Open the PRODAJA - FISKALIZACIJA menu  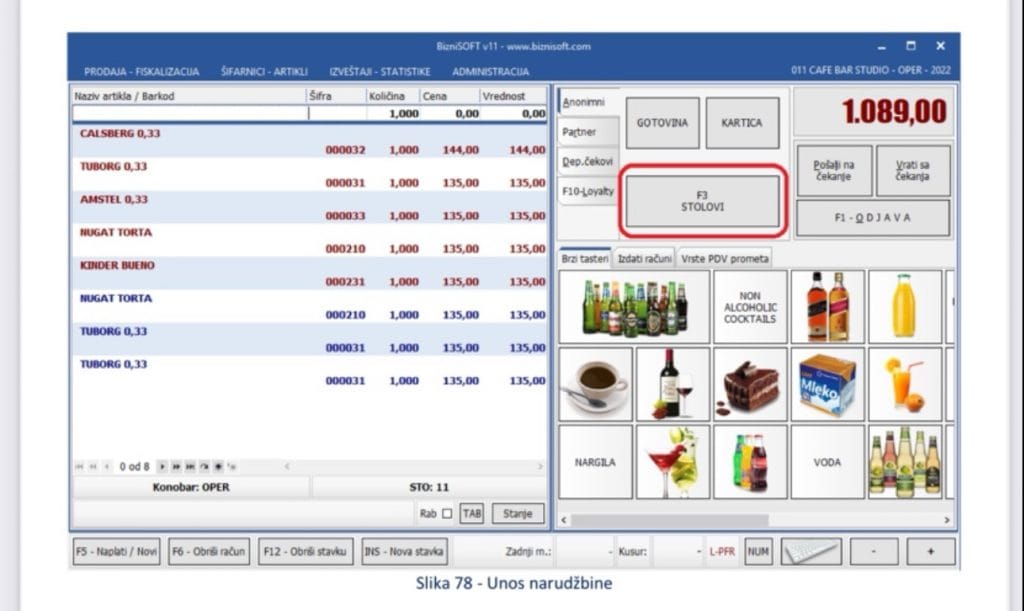[141, 72]
